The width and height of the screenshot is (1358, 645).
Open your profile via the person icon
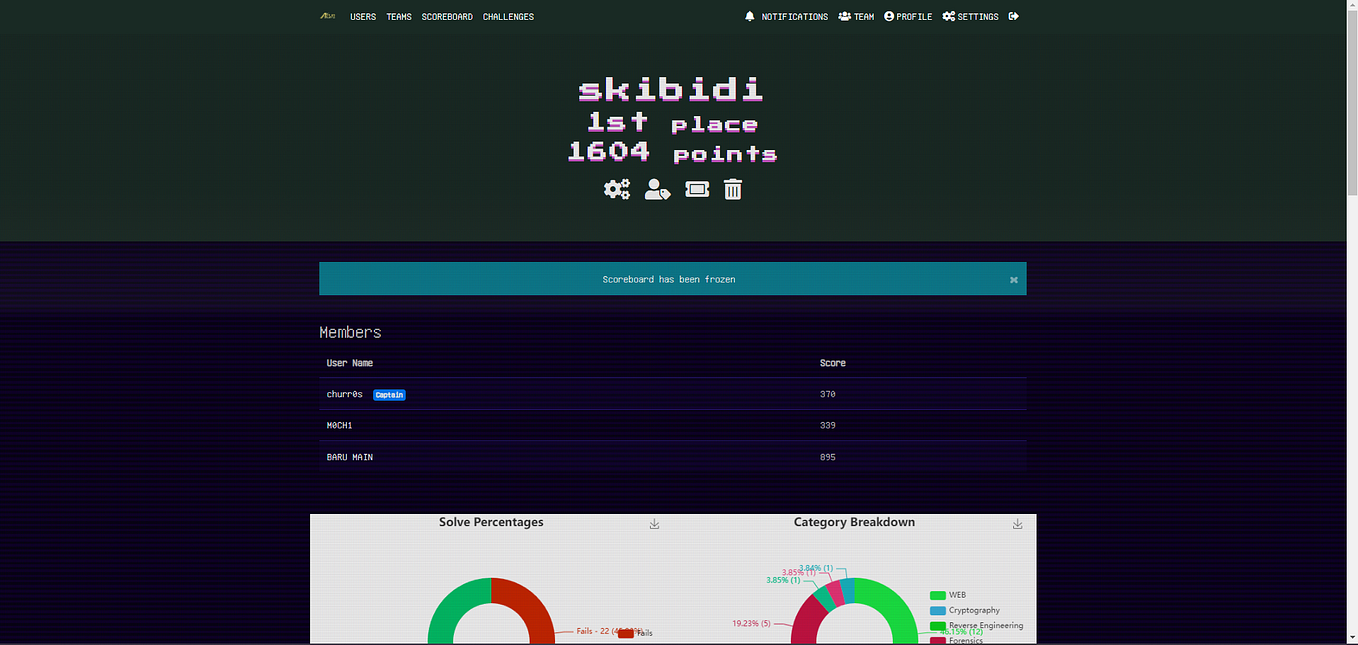pyautogui.click(x=907, y=16)
